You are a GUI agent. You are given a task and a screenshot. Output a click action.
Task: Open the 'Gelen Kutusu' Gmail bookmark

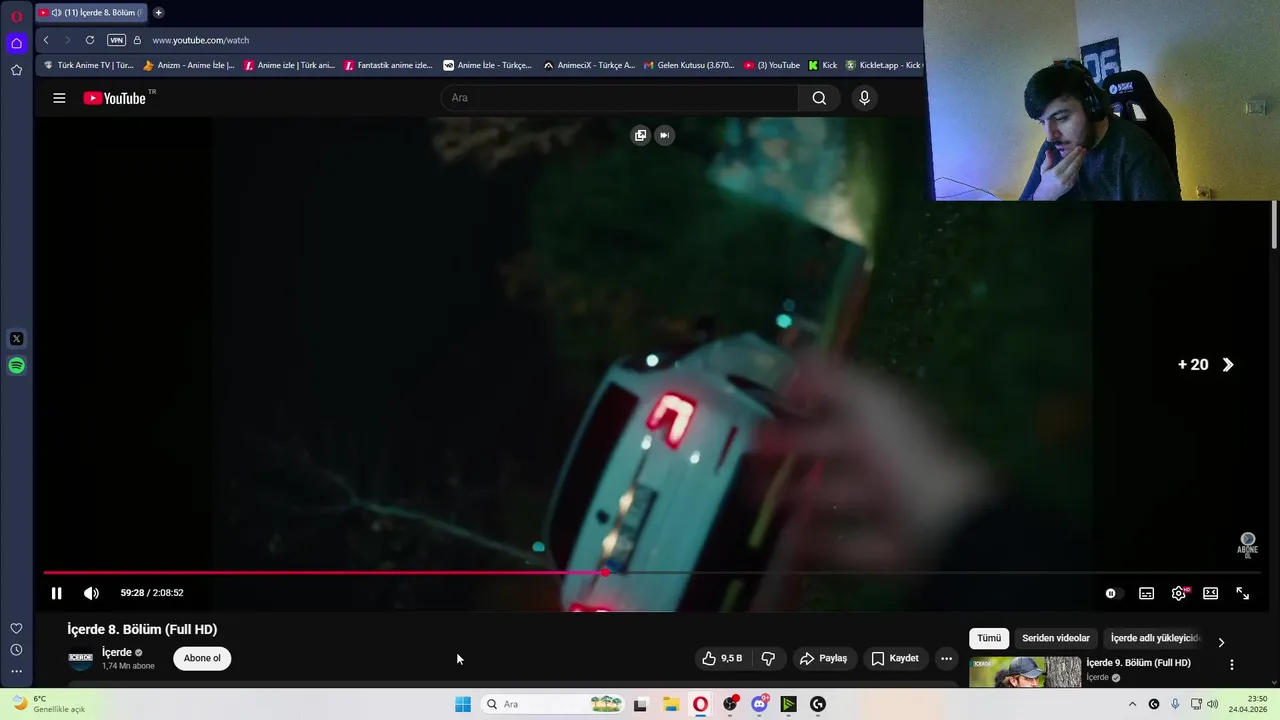click(689, 65)
